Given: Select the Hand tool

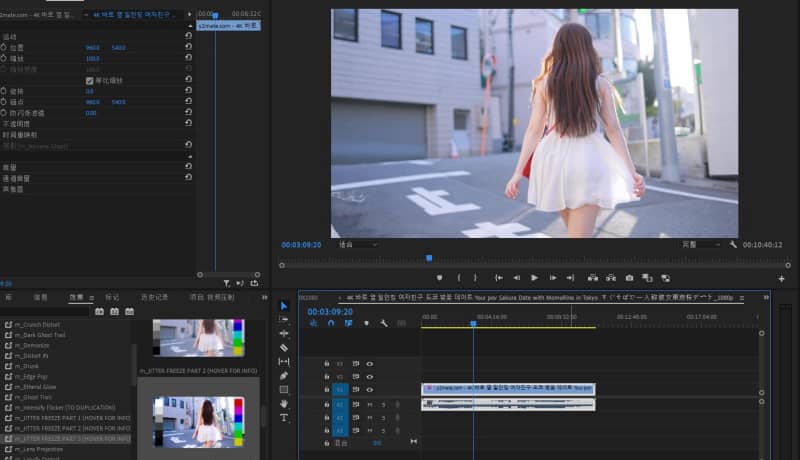Looking at the screenshot, I should point(284,403).
